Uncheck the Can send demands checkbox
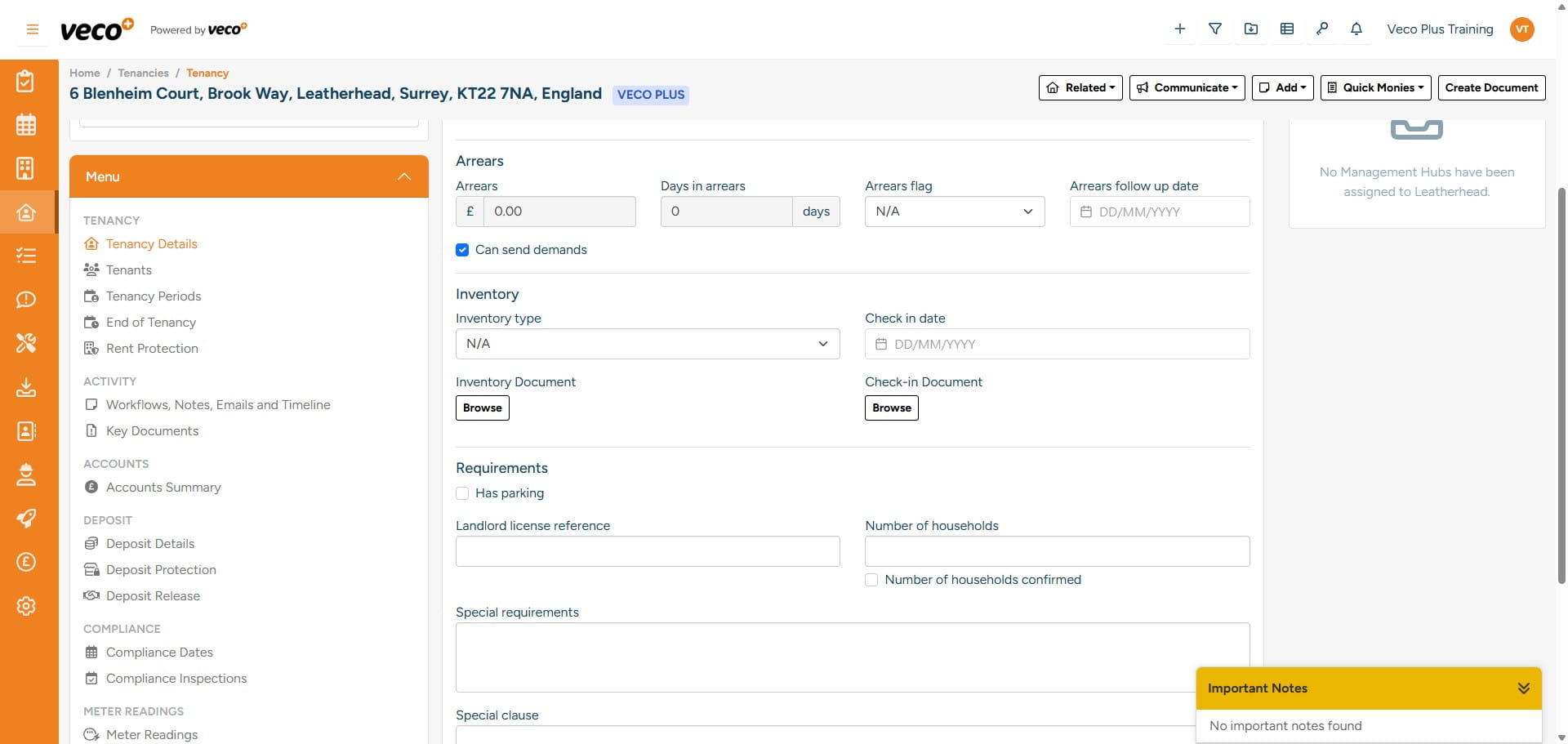The width and height of the screenshot is (1568, 744). (x=462, y=250)
